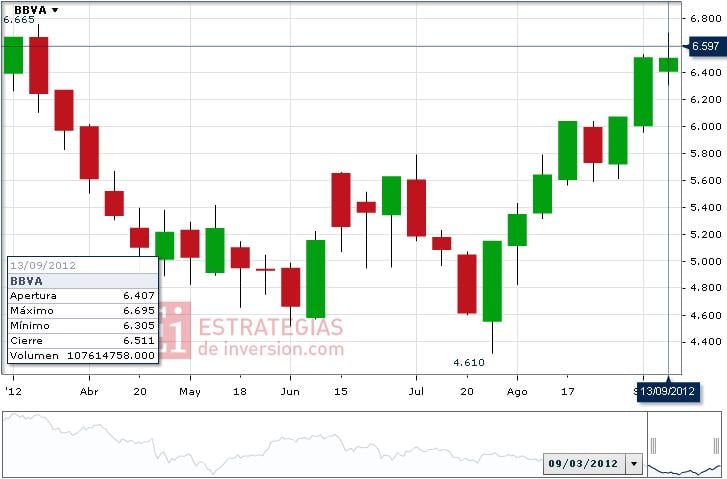The width and height of the screenshot is (727, 479).
Task: Click the 5.200 price axis label
Action: (x=706, y=234)
